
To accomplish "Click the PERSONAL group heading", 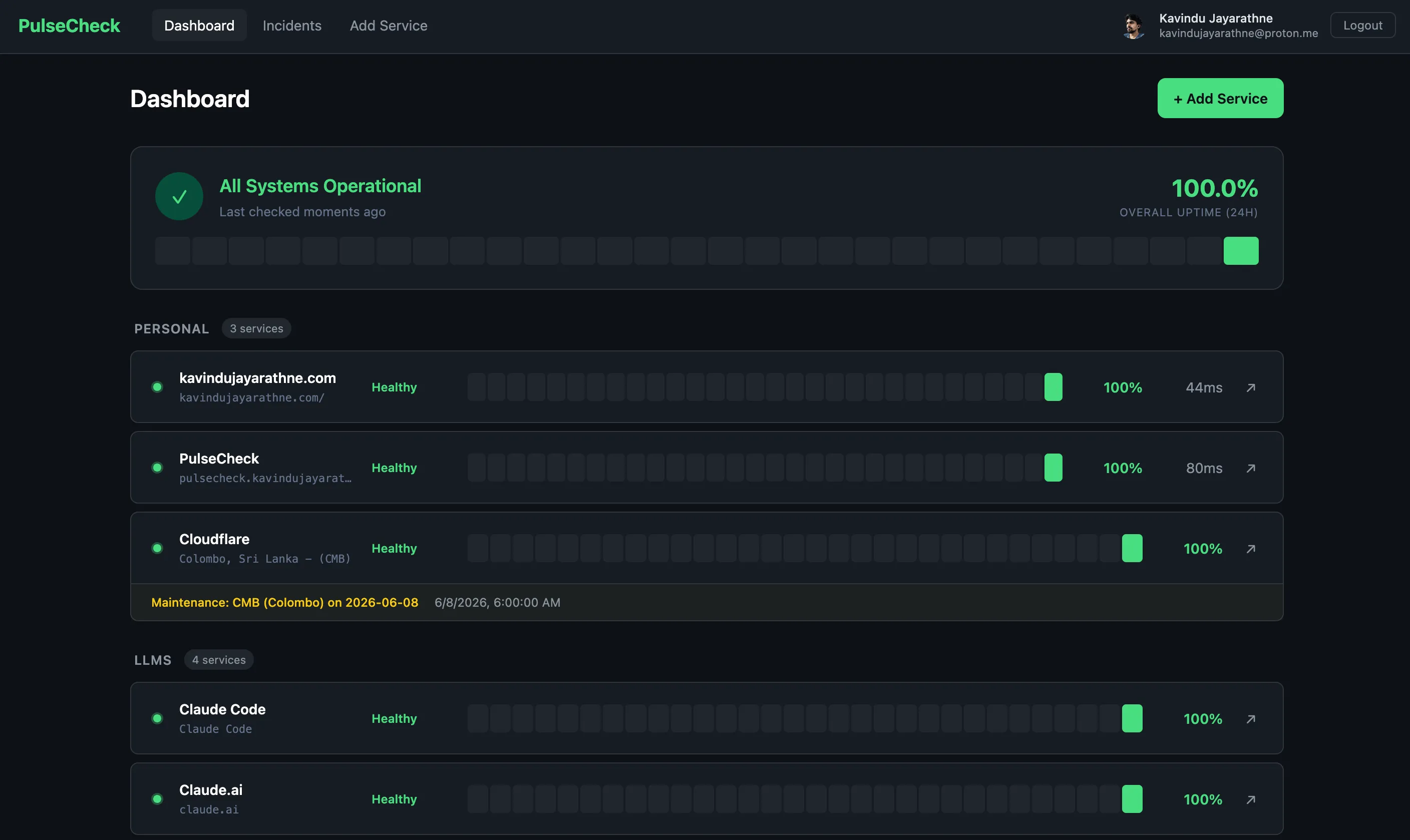I will (x=172, y=329).
